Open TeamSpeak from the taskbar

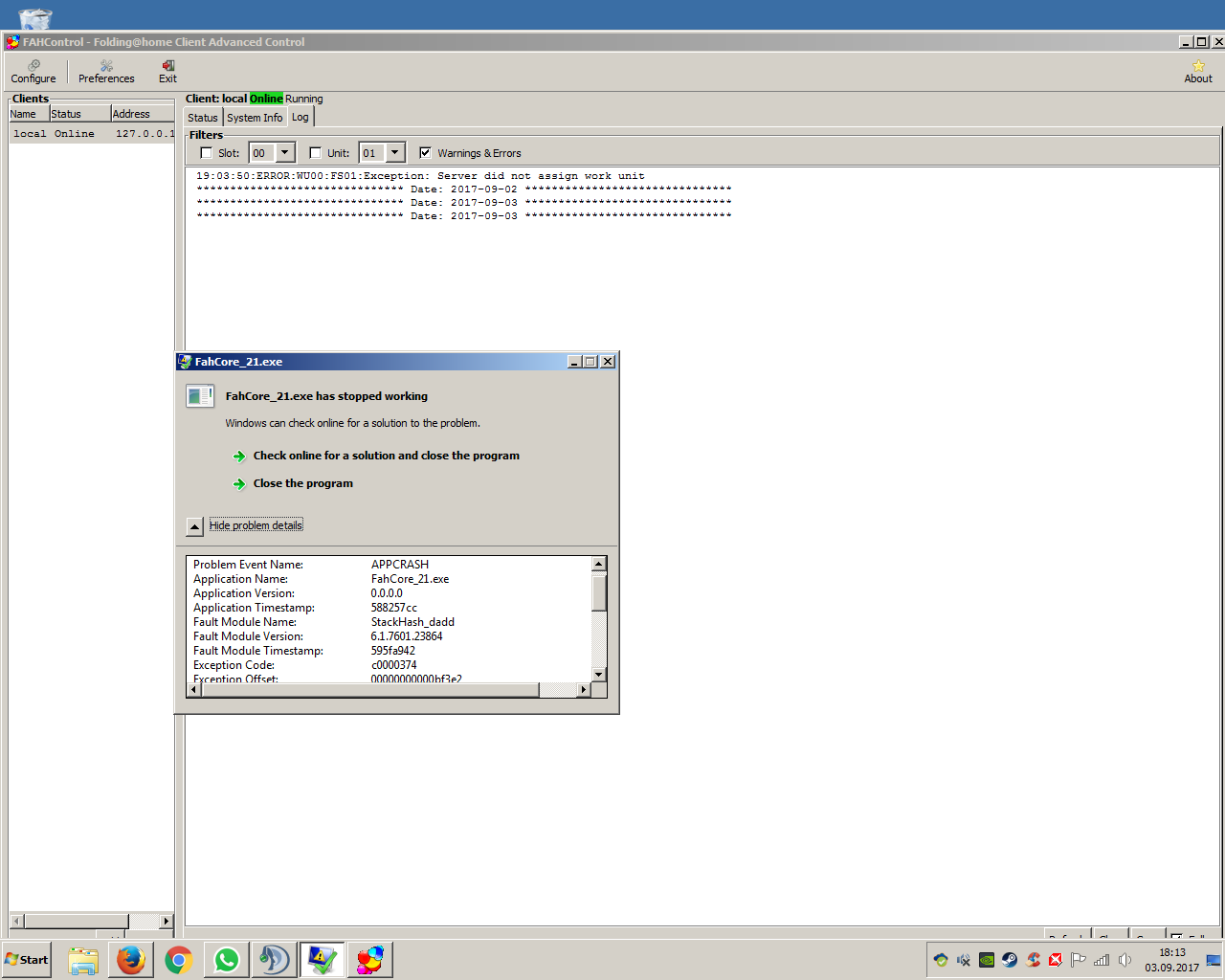tap(275, 959)
